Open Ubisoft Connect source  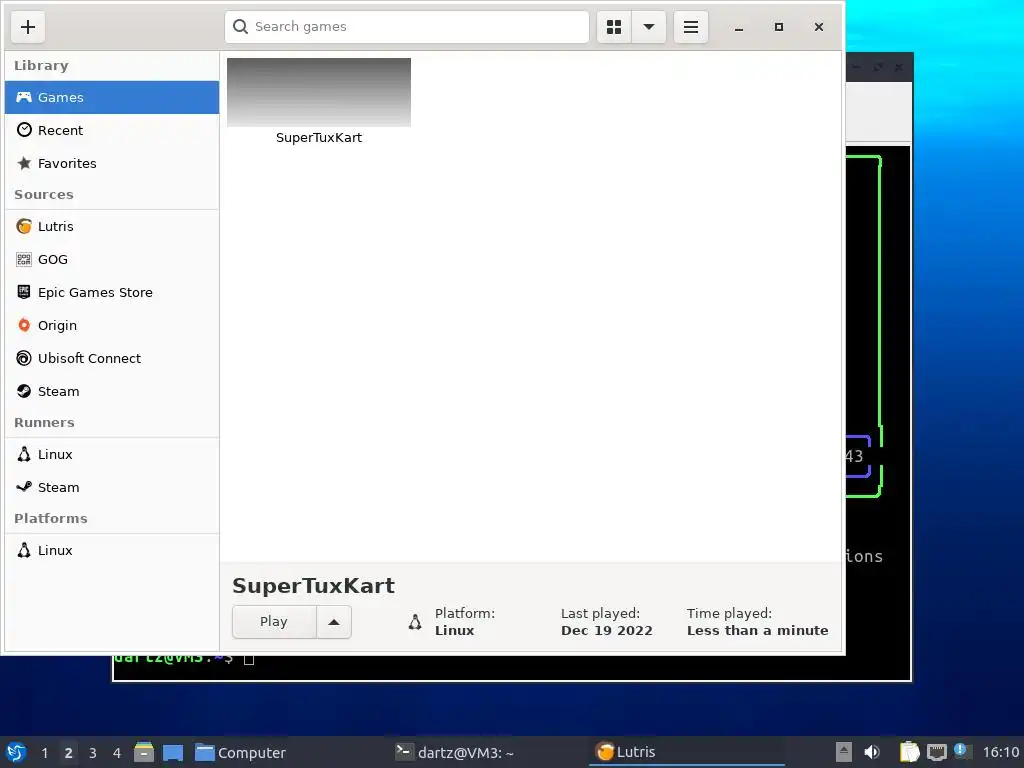pos(112,359)
